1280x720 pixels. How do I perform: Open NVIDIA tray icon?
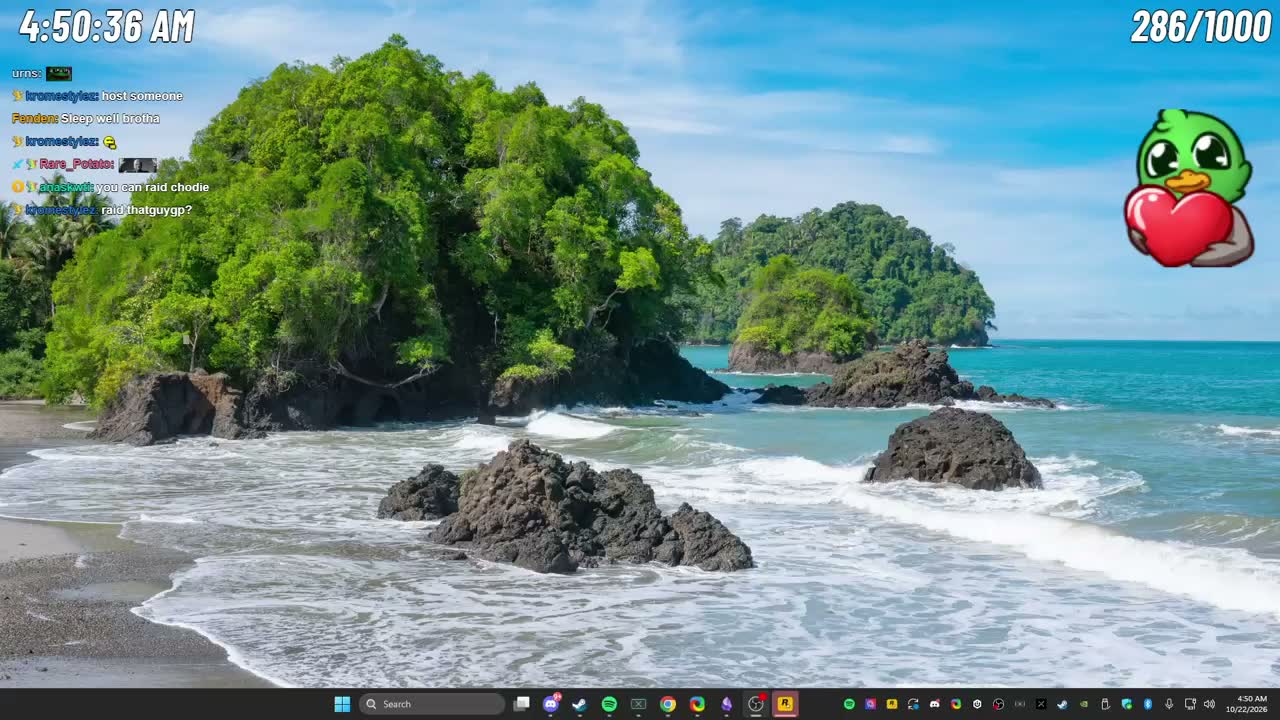1084,704
